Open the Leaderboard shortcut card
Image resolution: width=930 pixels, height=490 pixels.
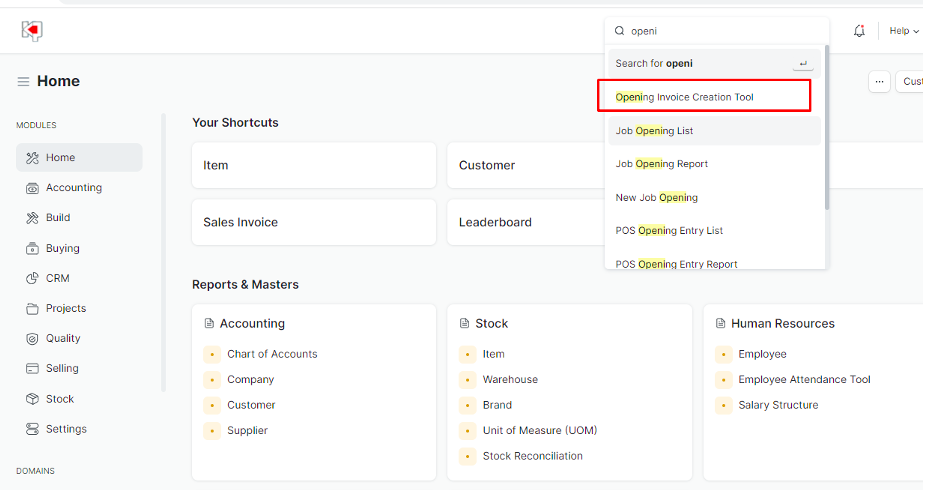tap(495, 222)
